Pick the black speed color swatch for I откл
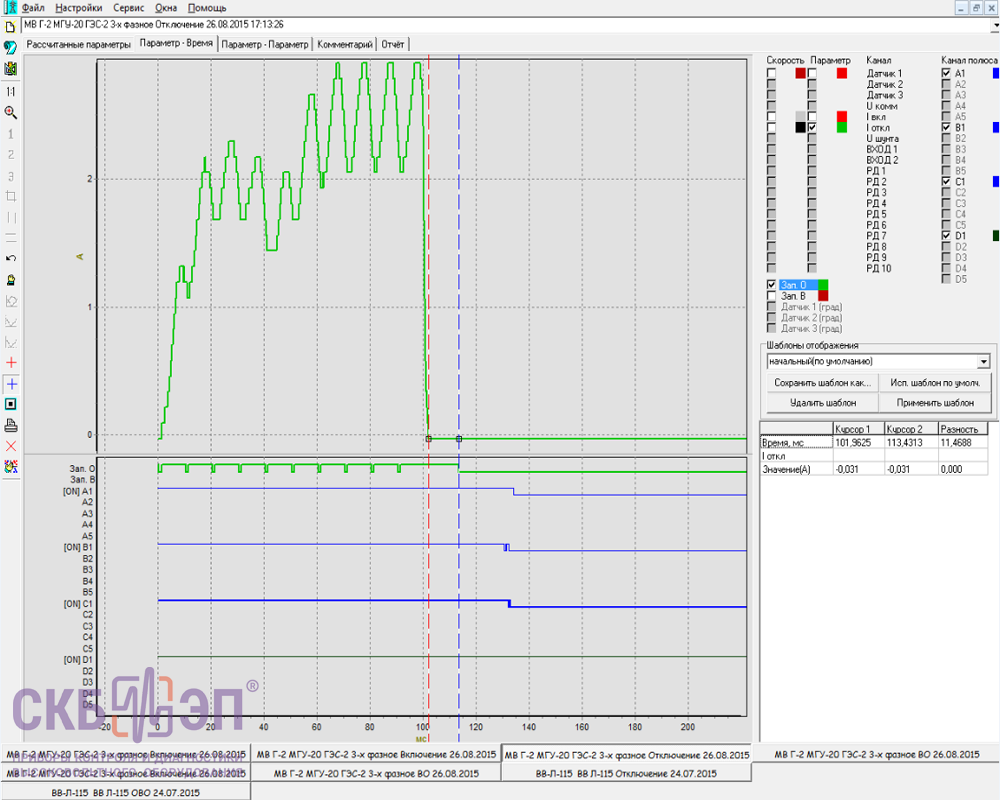The width and height of the screenshot is (1000, 800). click(800, 128)
